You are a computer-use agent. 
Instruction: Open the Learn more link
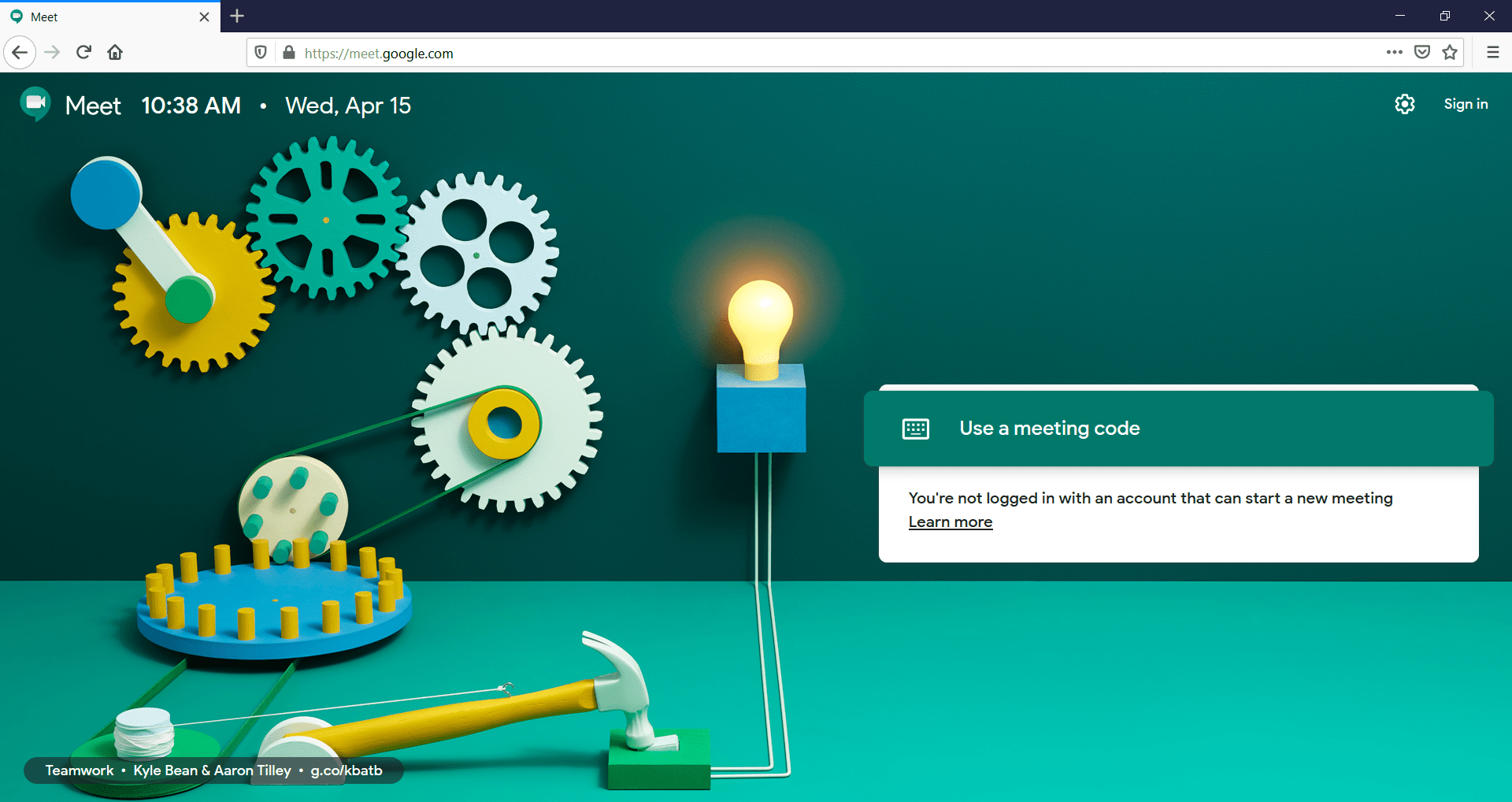(951, 522)
